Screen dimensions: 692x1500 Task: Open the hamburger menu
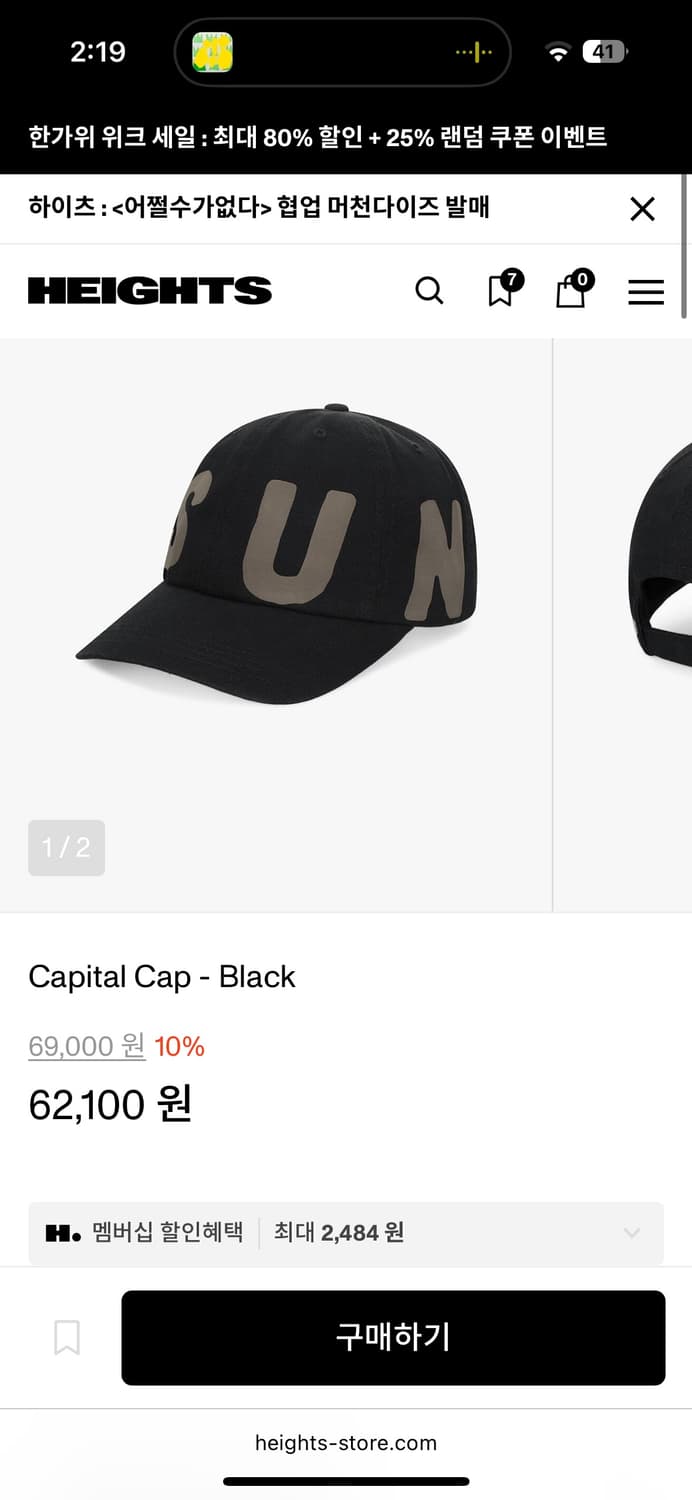(x=646, y=291)
